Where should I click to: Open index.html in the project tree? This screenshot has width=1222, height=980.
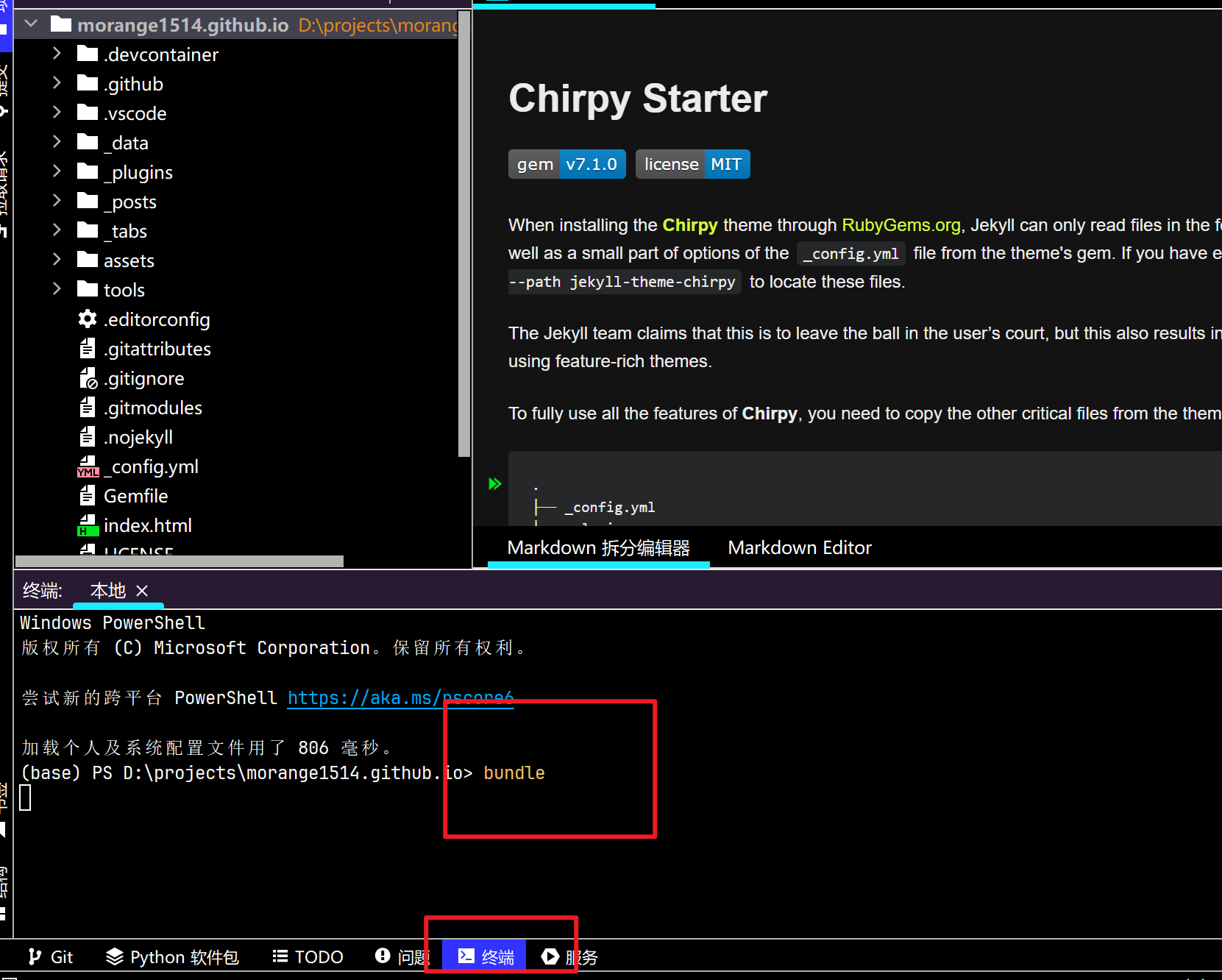(148, 525)
